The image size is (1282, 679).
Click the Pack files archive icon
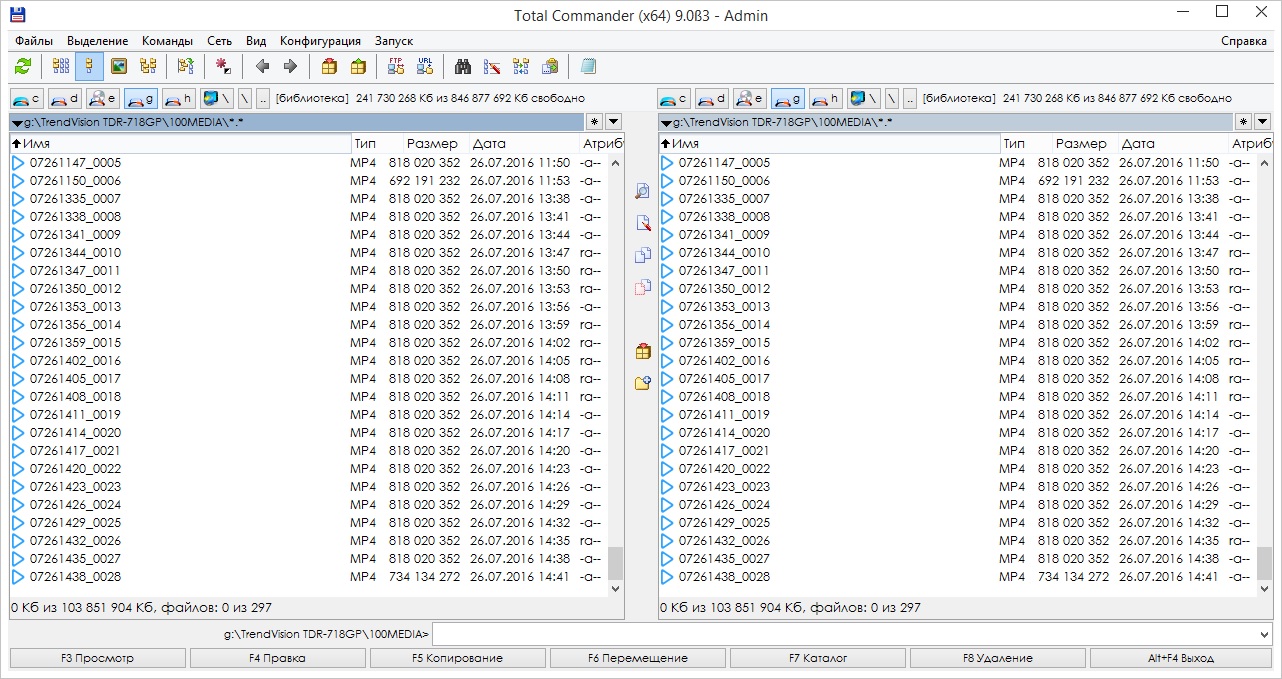point(329,67)
